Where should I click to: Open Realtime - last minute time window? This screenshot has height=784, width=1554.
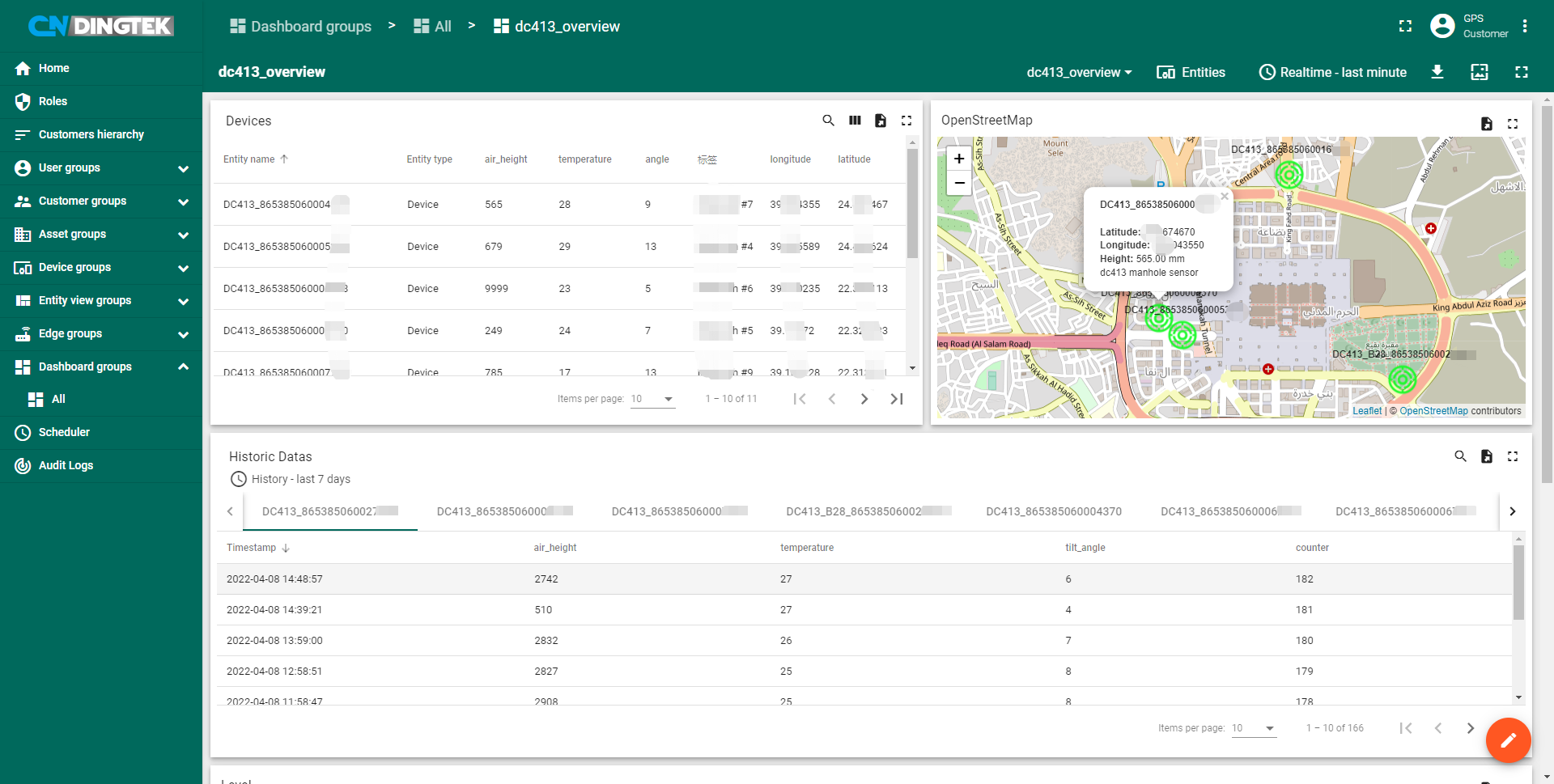coord(1333,72)
